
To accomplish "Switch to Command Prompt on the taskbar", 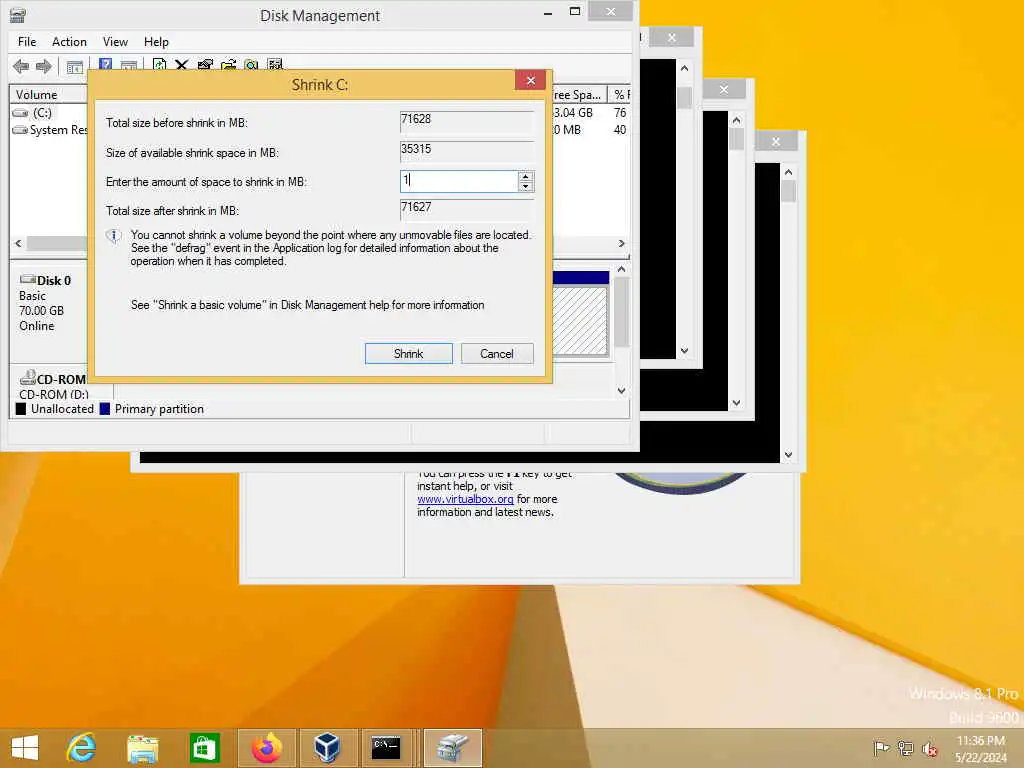I will click(386, 748).
